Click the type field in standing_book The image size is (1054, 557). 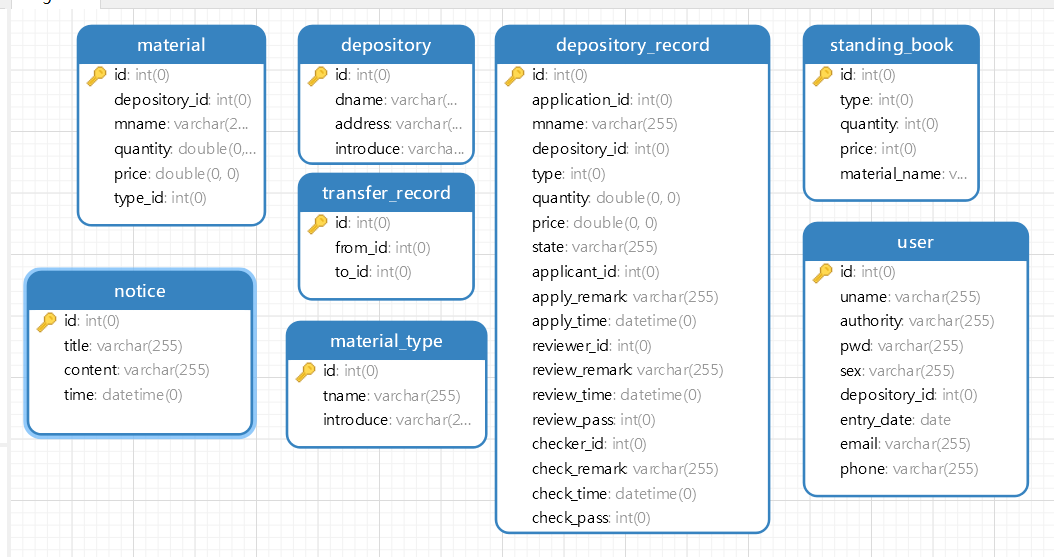(x=877, y=100)
